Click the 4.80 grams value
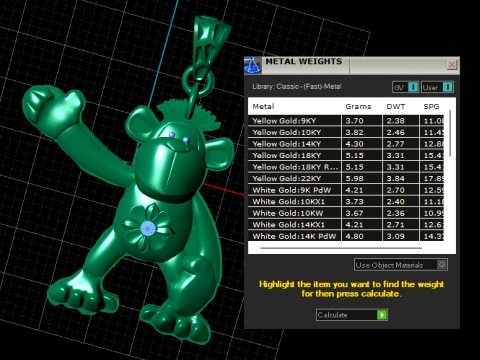This screenshot has width=480, height=360. point(354,236)
